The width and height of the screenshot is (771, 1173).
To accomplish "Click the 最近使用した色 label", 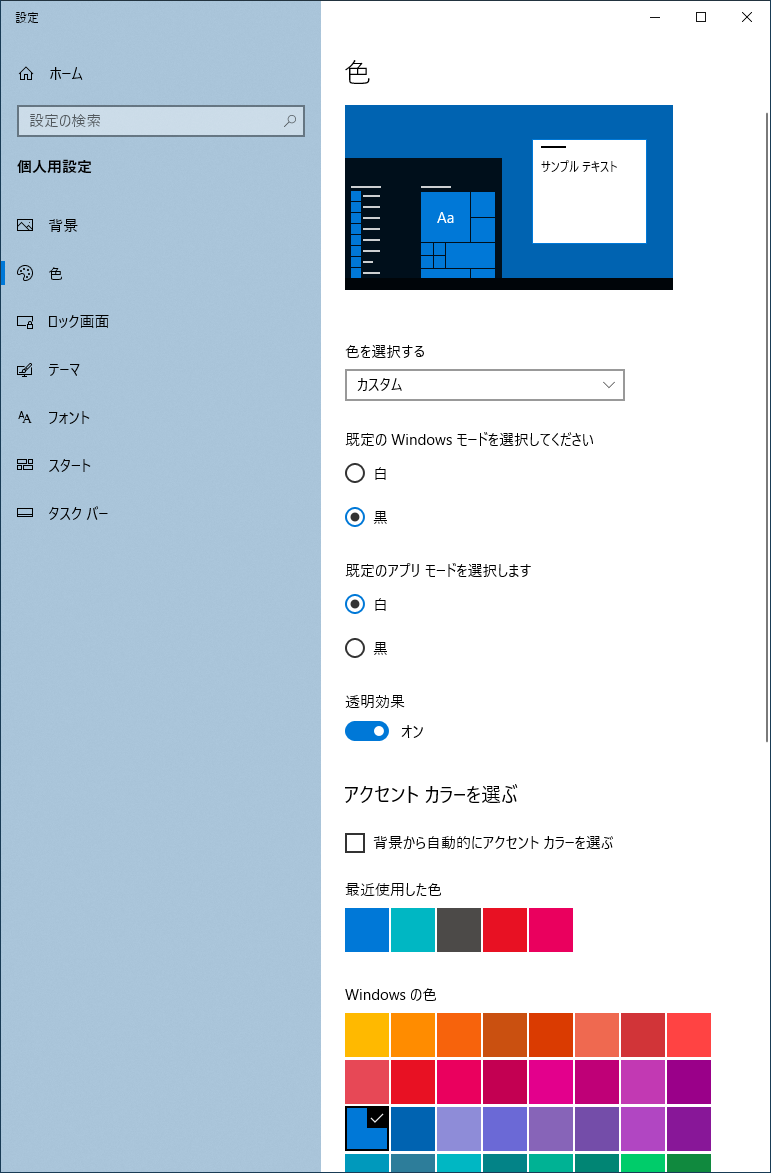I will [393, 889].
